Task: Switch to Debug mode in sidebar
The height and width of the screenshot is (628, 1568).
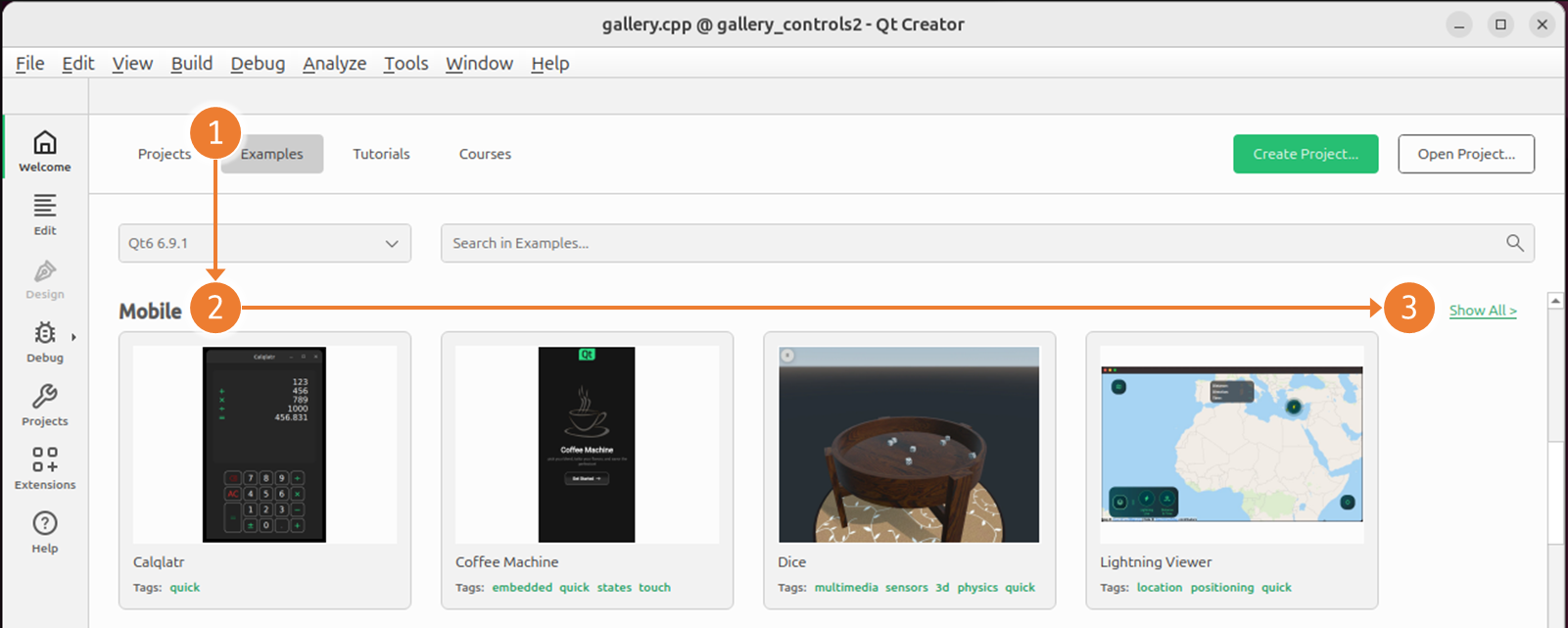Action: tap(45, 343)
